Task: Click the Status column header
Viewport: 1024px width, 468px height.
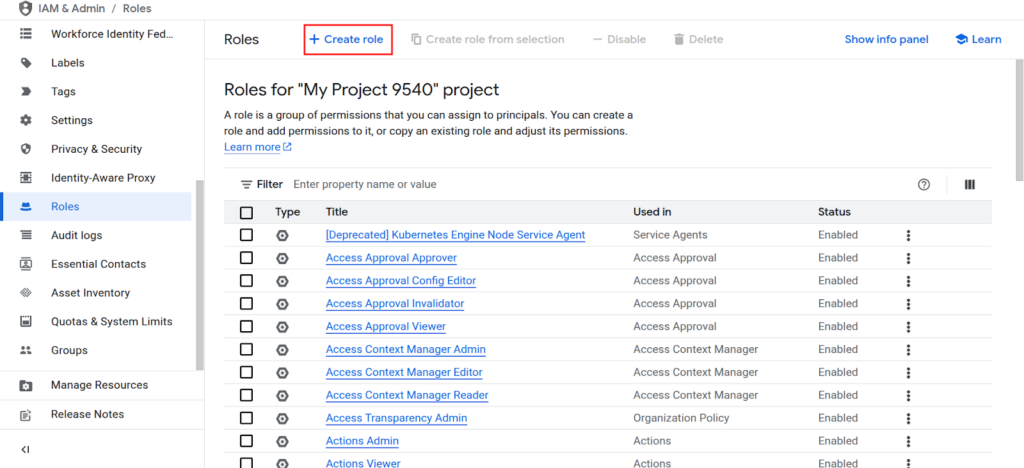Action: 835,212
